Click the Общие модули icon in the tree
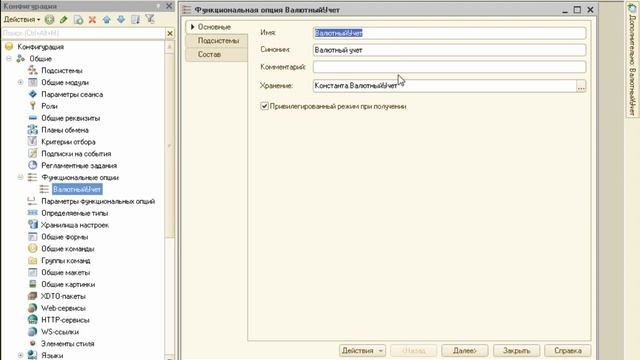This screenshot has width=640, height=360. 33,82
